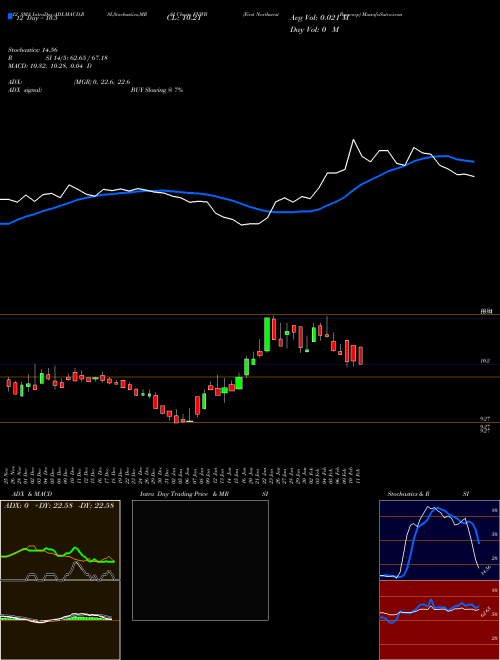Click the 'SI 14/3: 62.65 / 67.18' value
Image resolution: width=500 pixels, height=660 pixels.
[76, 58]
